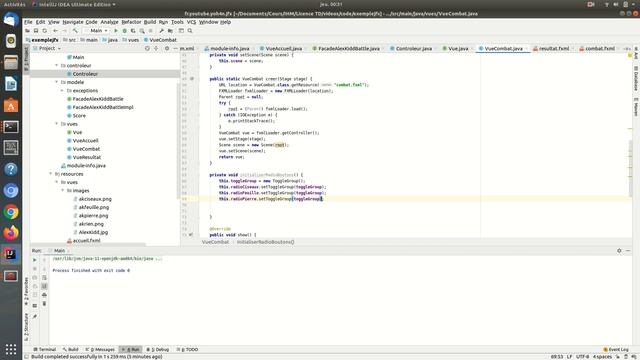Screen dimensions: 640x360
Task: Click the Synchronize toolbar icon
Action: click(x=44, y=31)
